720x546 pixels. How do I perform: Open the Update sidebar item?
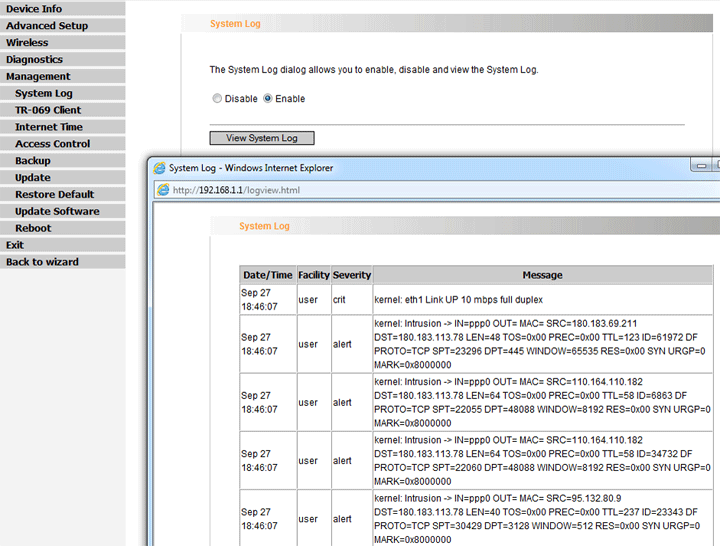(x=62, y=178)
